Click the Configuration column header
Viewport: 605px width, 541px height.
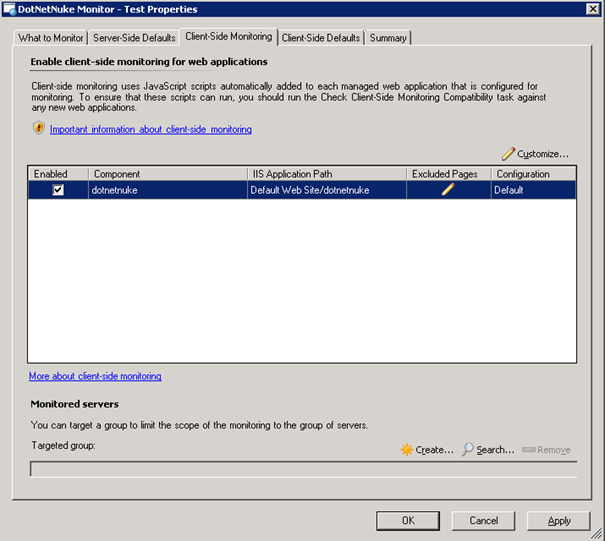pyautogui.click(x=534, y=174)
